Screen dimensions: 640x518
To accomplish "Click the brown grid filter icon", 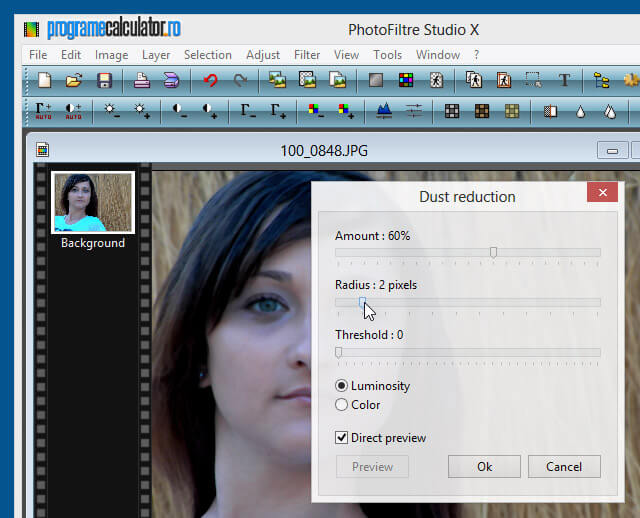I will point(482,111).
